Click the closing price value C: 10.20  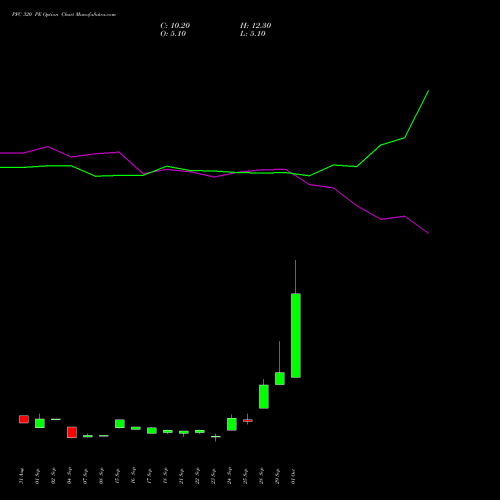click(x=175, y=26)
